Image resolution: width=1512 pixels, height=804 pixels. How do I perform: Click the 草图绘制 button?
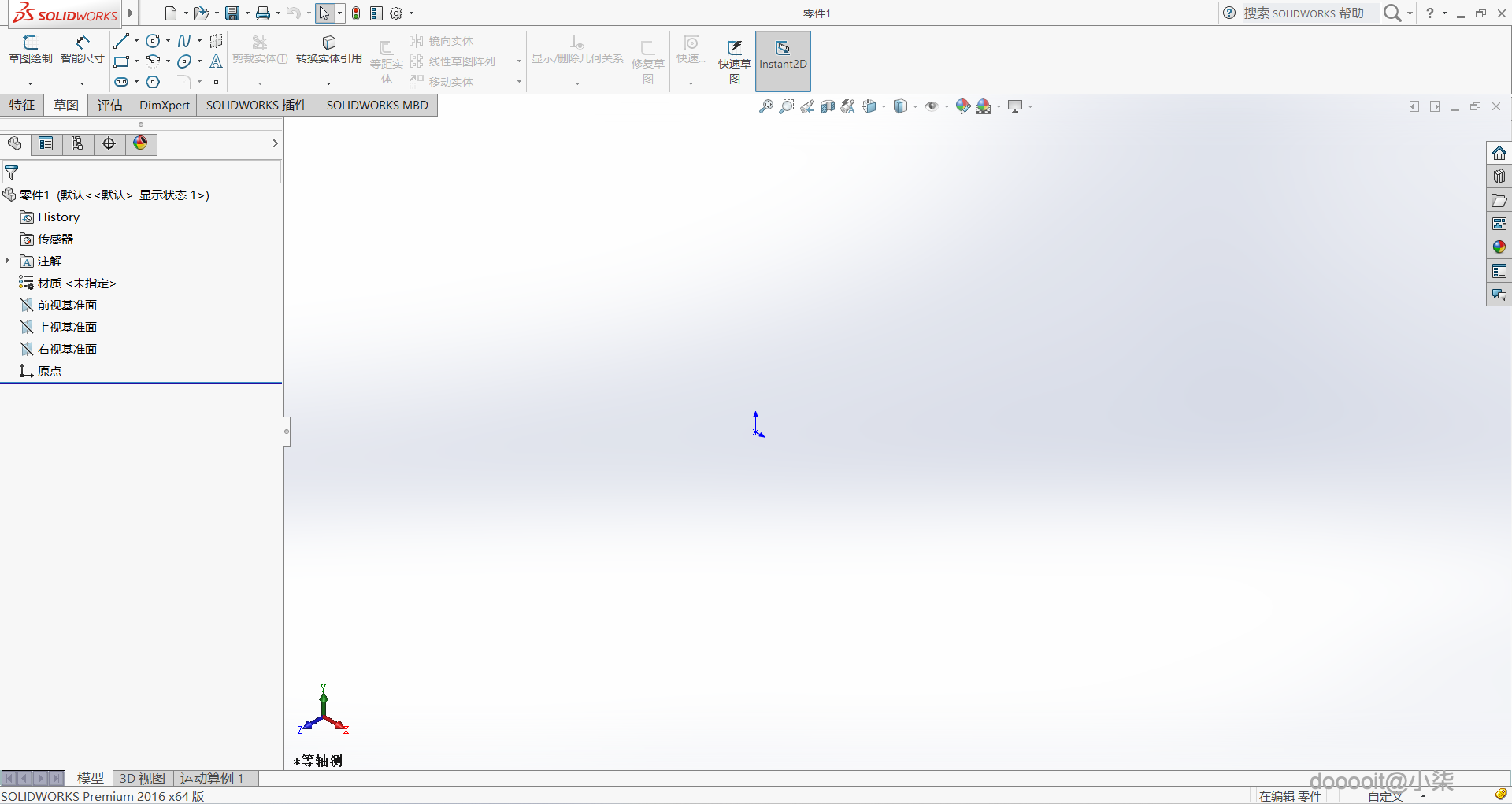tap(31, 50)
